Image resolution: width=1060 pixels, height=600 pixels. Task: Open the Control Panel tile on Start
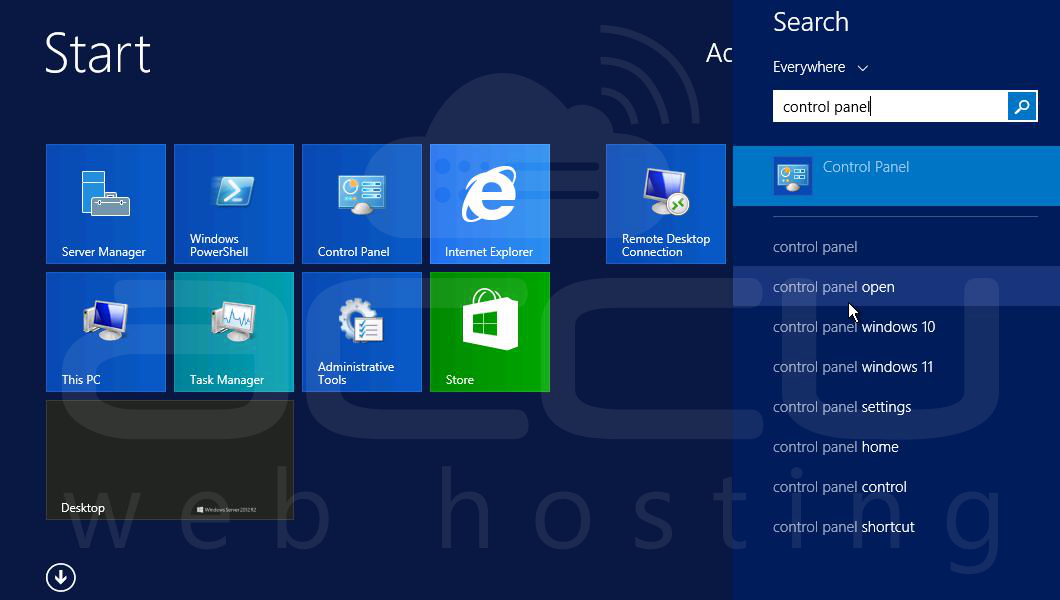pyautogui.click(x=362, y=203)
